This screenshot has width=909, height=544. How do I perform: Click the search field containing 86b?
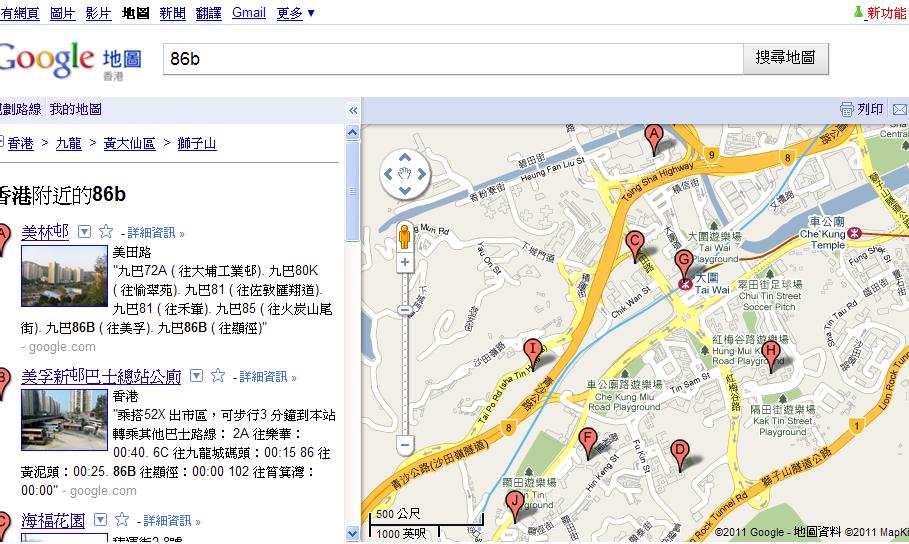coord(453,59)
